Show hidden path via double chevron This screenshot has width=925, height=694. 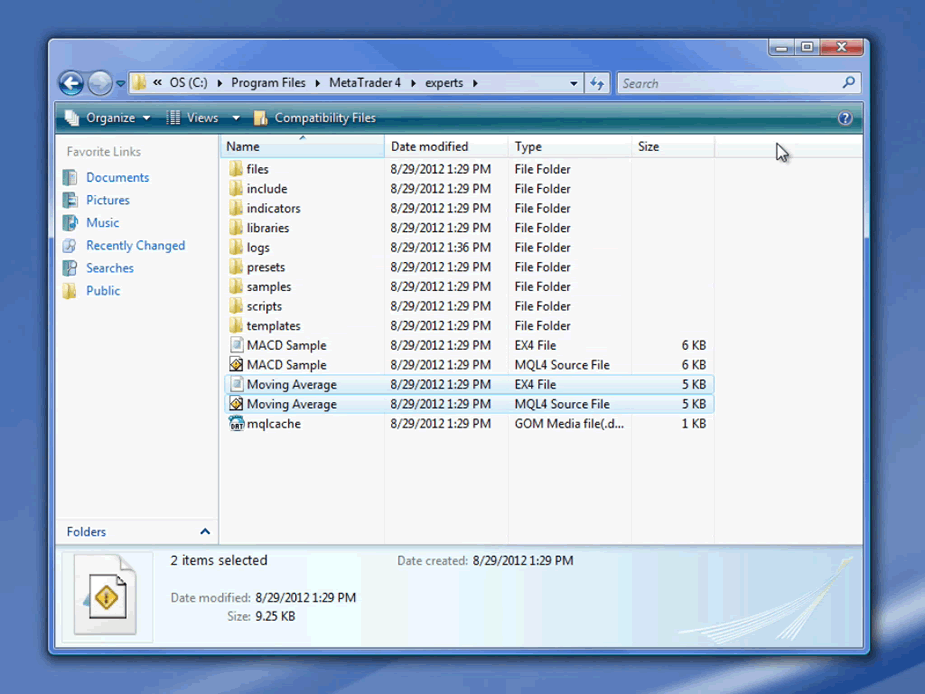pyautogui.click(x=158, y=83)
